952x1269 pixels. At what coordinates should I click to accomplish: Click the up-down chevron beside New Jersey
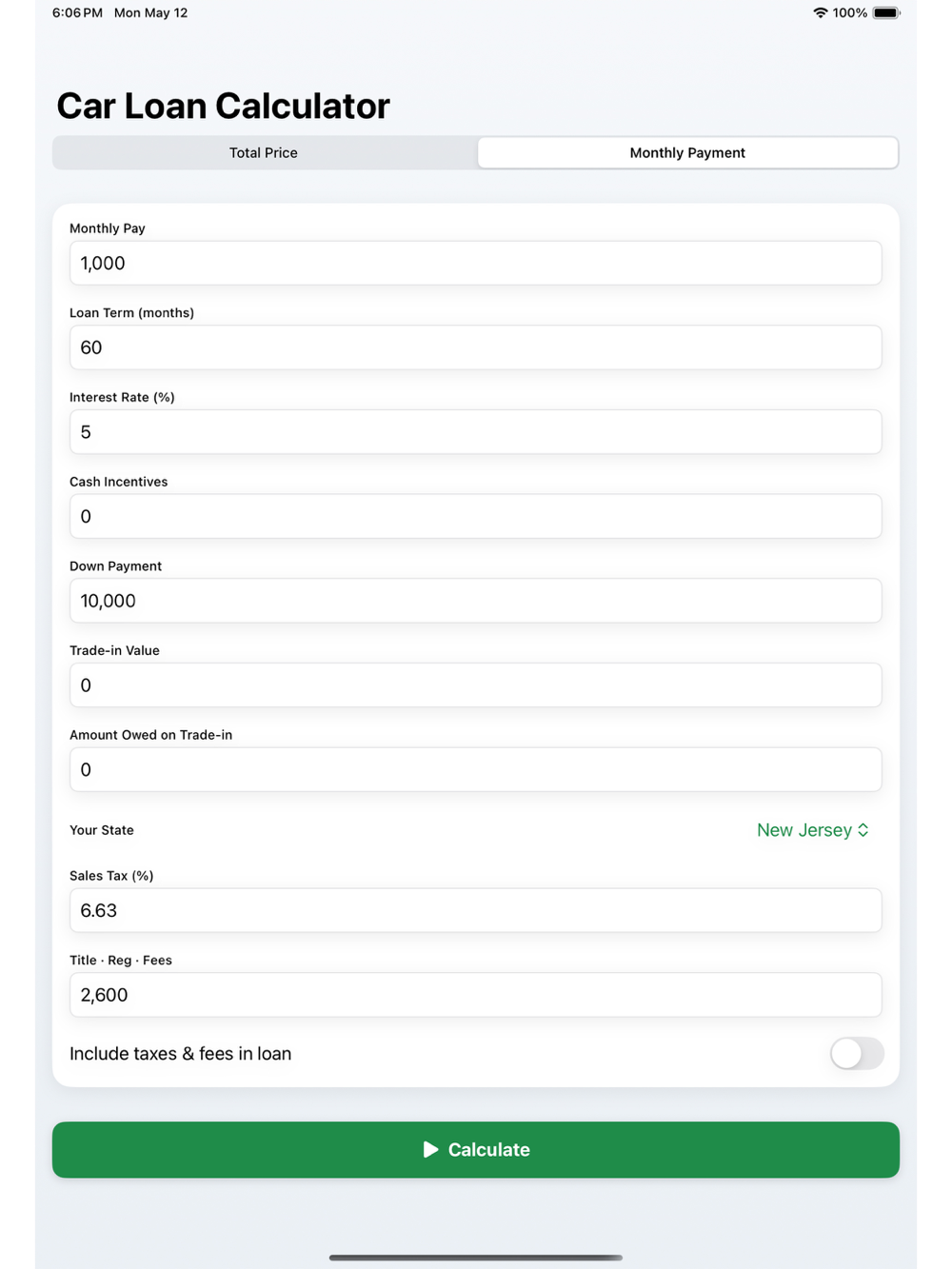point(863,830)
